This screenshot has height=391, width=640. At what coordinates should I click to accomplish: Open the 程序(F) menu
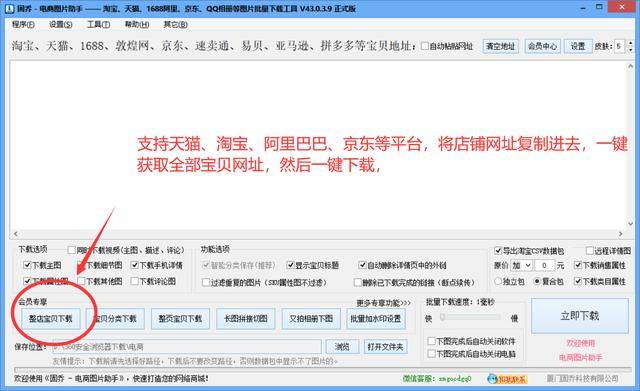(x=23, y=24)
